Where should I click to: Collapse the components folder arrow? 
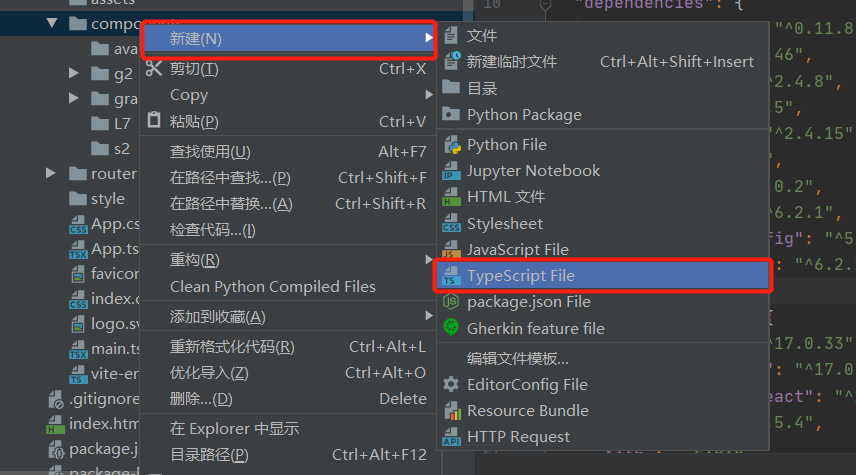pos(52,22)
